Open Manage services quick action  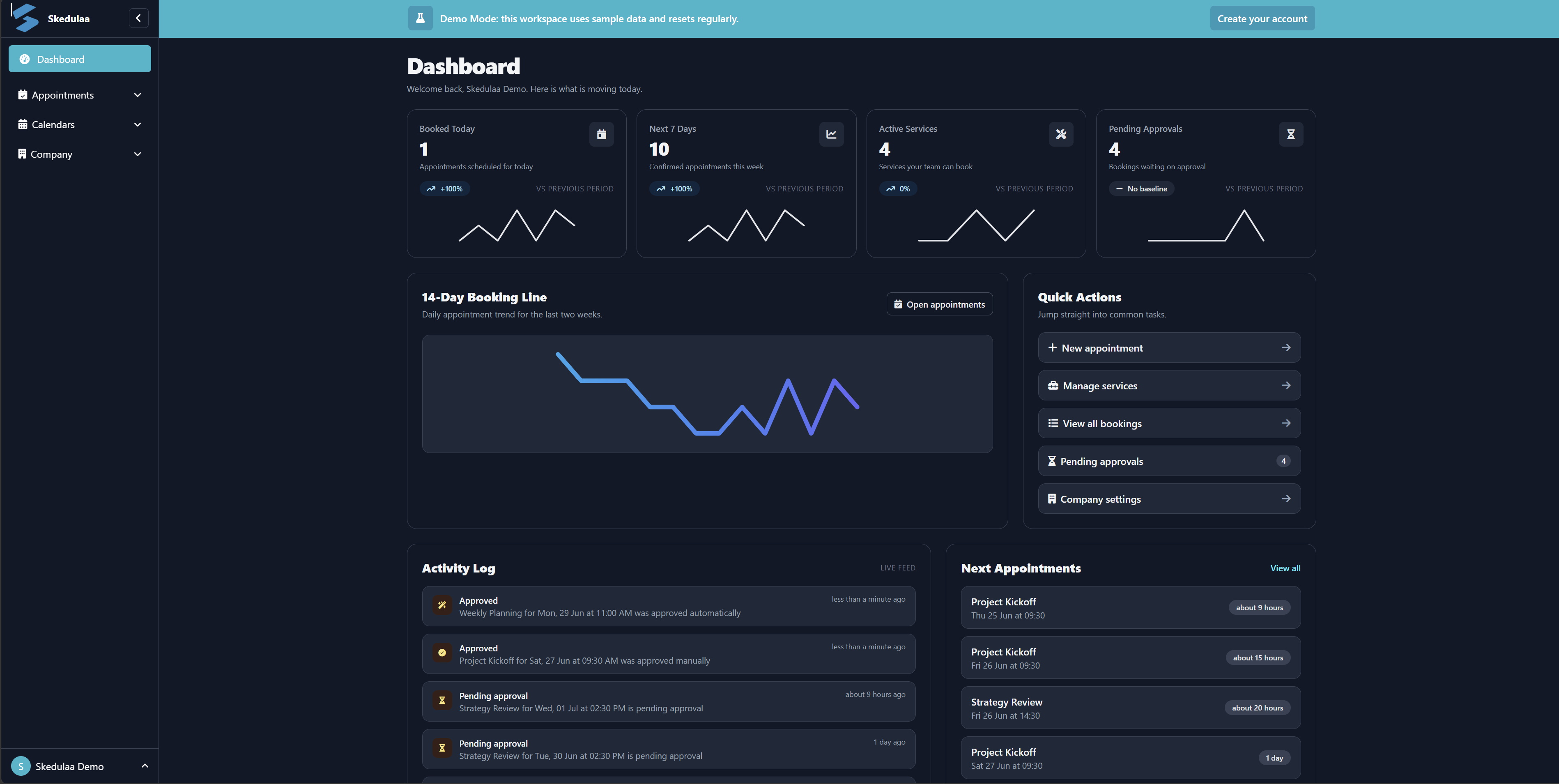click(x=1169, y=386)
